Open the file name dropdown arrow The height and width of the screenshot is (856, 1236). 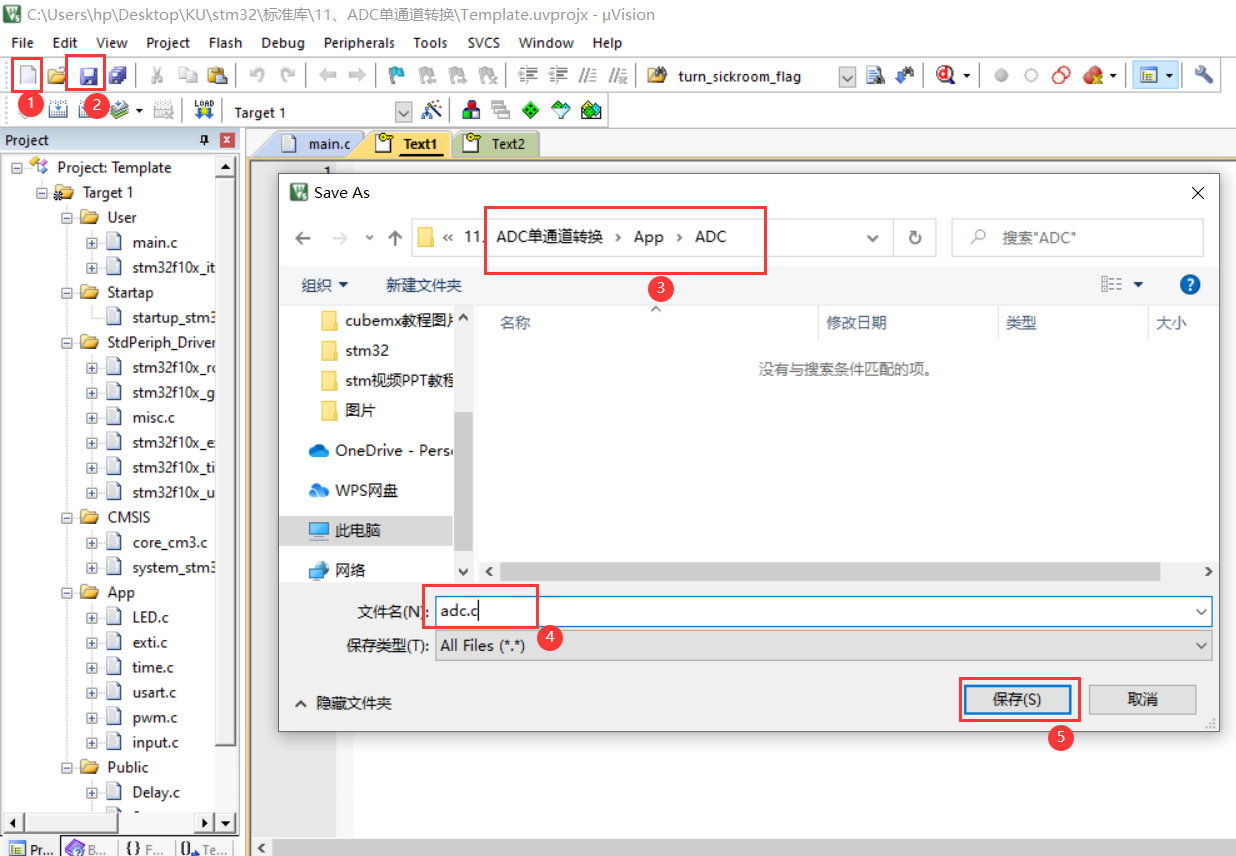(x=1201, y=611)
